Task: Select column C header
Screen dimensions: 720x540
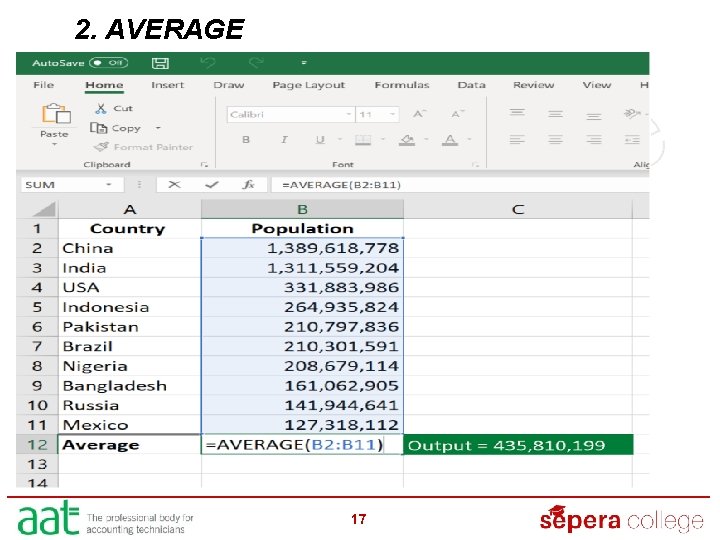Action: [518, 209]
